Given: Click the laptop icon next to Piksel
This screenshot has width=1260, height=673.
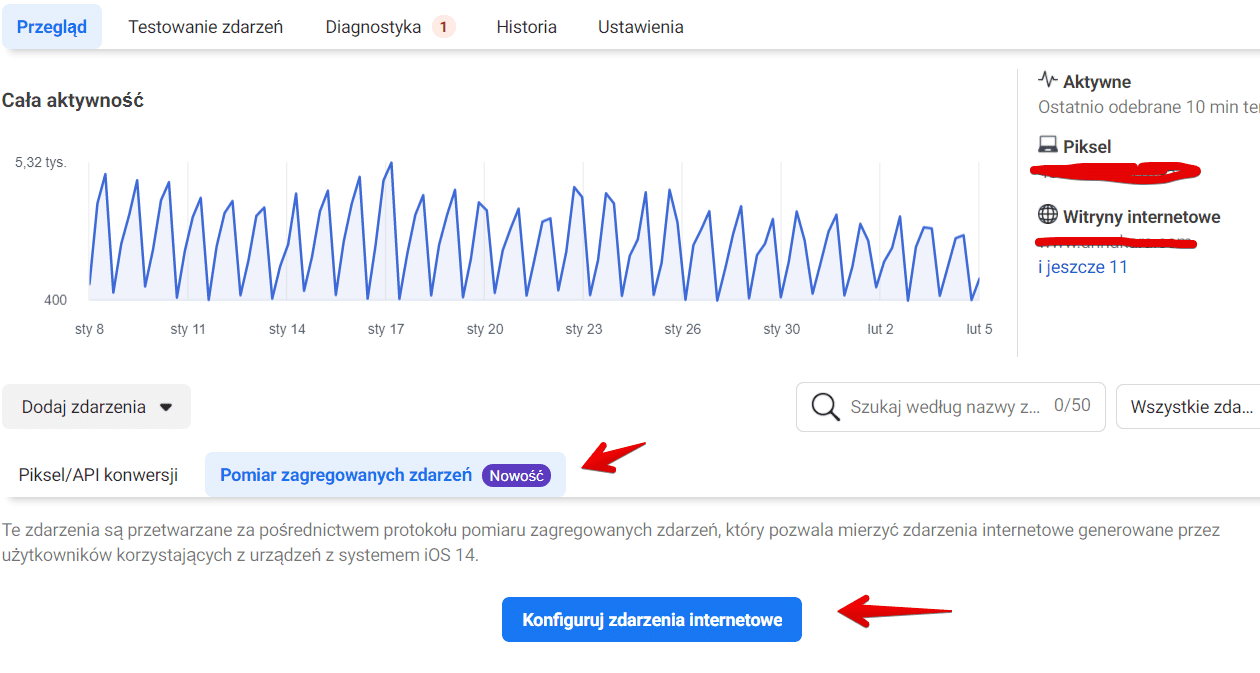Looking at the screenshot, I should (1048, 146).
